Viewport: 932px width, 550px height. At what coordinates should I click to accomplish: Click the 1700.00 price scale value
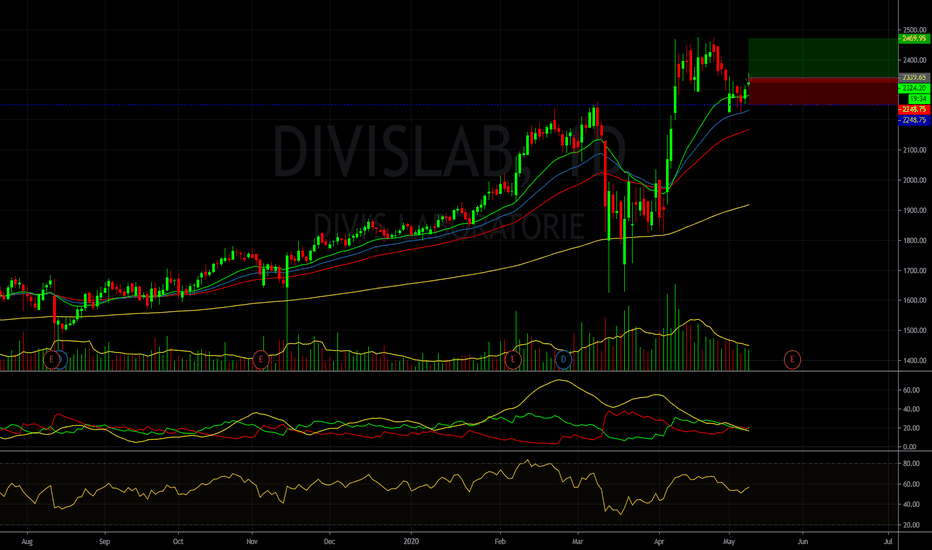[x=915, y=271]
